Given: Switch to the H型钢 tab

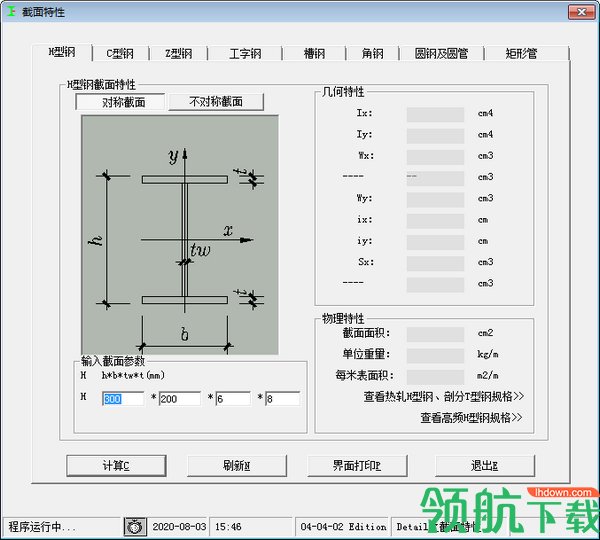Looking at the screenshot, I should (x=62, y=52).
